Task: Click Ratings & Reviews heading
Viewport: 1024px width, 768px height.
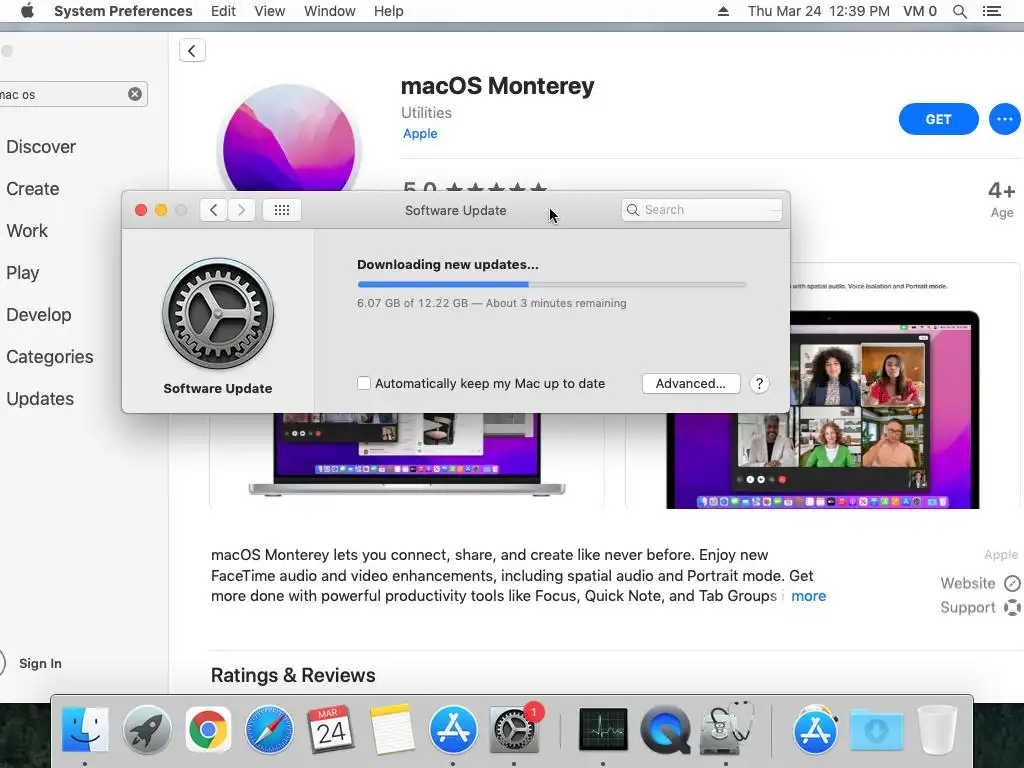Action: [x=293, y=675]
